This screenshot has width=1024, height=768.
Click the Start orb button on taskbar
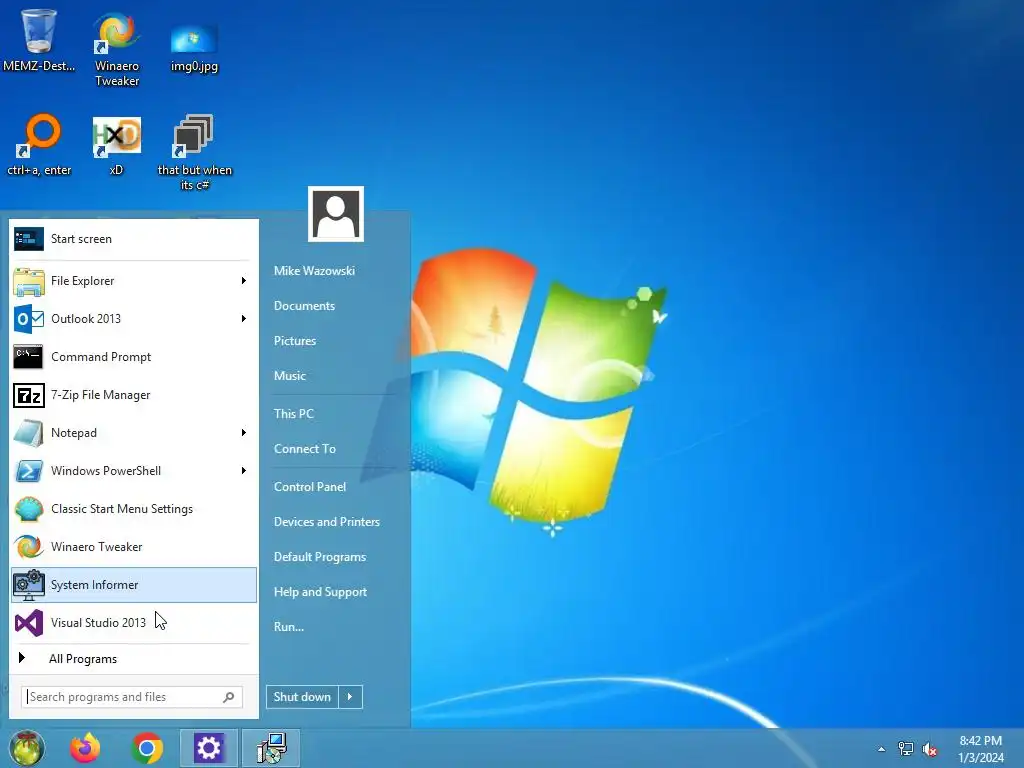click(27, 748)
